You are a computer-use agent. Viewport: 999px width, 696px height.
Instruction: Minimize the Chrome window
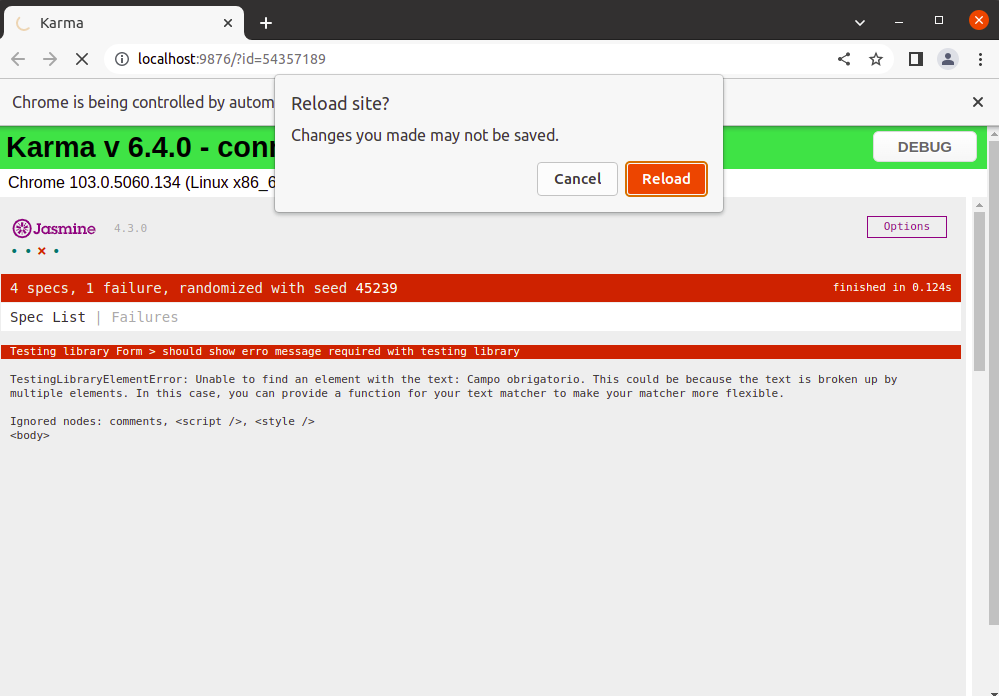click(x=898, y=22)
